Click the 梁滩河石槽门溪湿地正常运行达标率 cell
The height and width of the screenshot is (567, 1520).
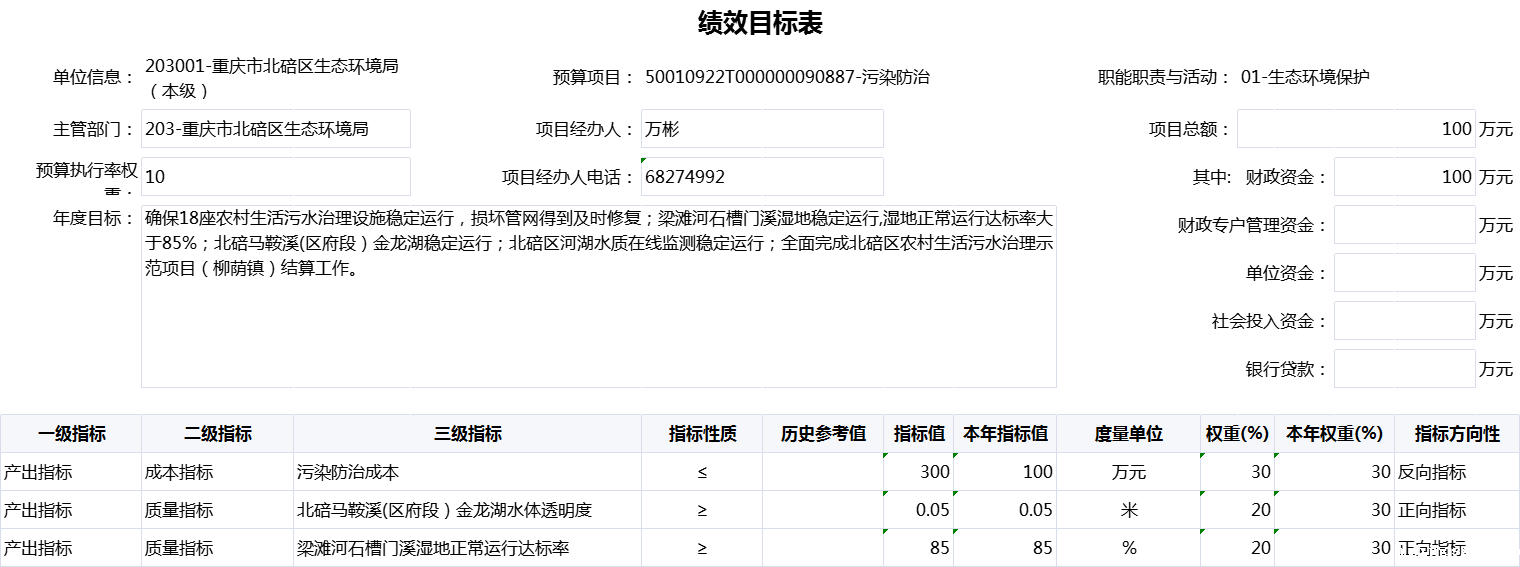pos(467,548)
